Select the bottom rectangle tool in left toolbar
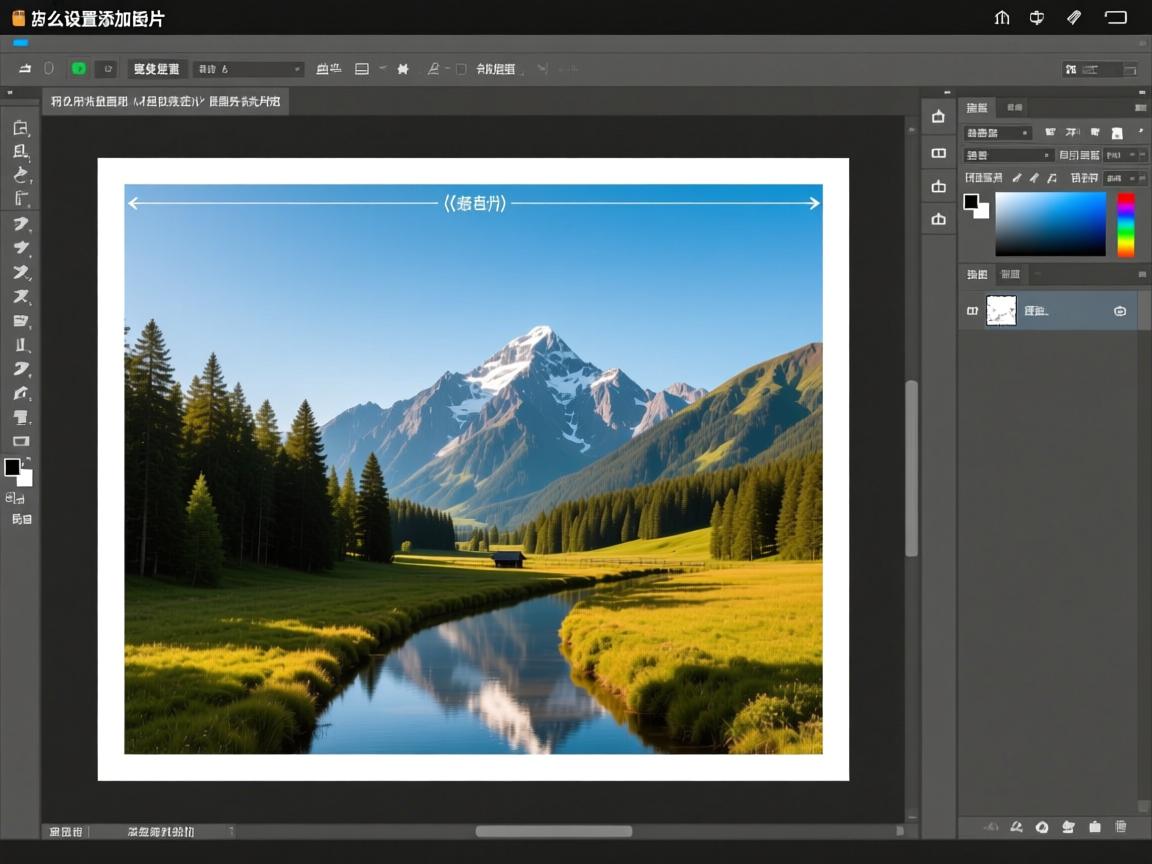This screenshot has width=1152, height=864. coord(20,441)
